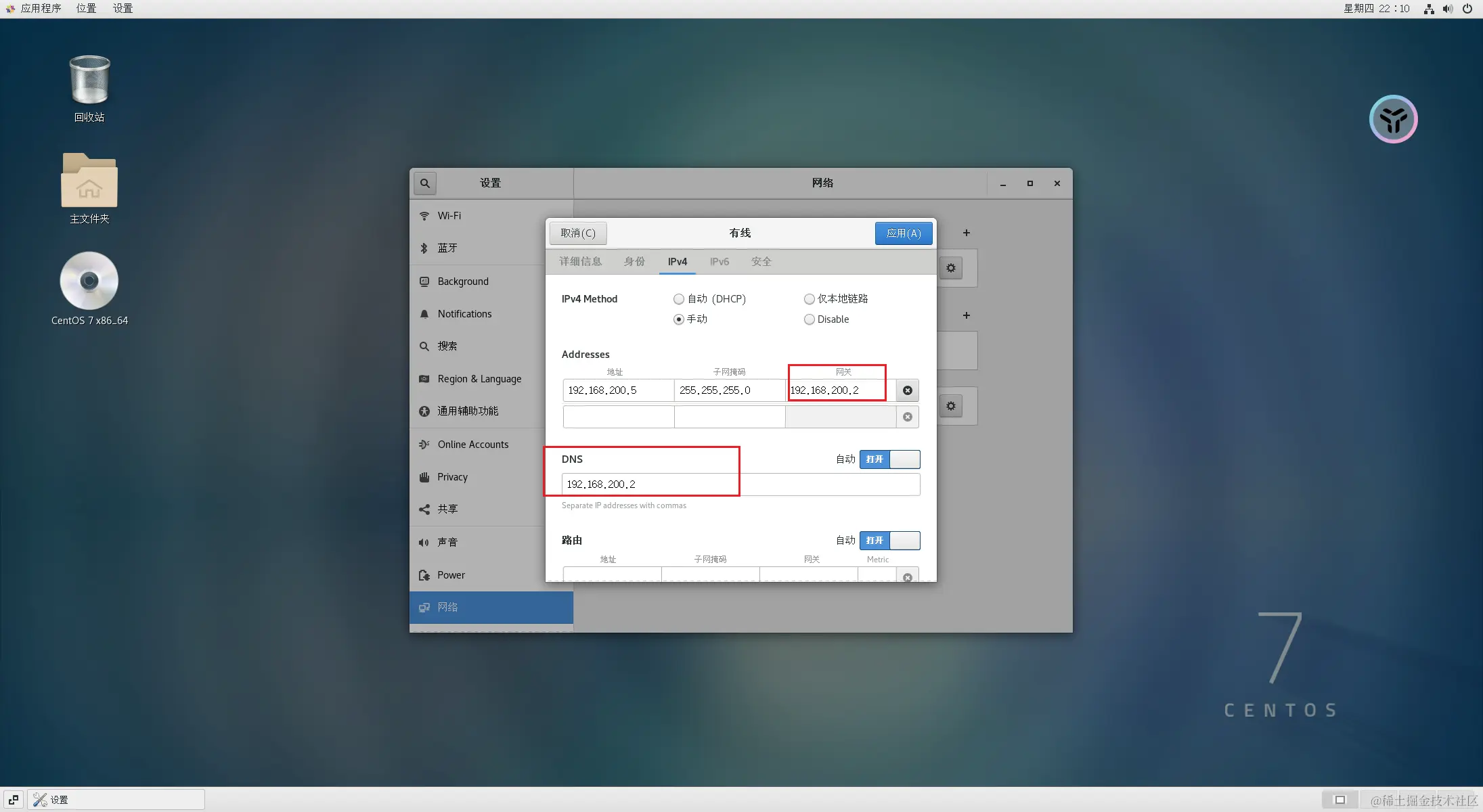Select the Automatic (DHCP) radio option
Image resolution: width=1483 pixels, height=812 pixels.
coord(679,299)
